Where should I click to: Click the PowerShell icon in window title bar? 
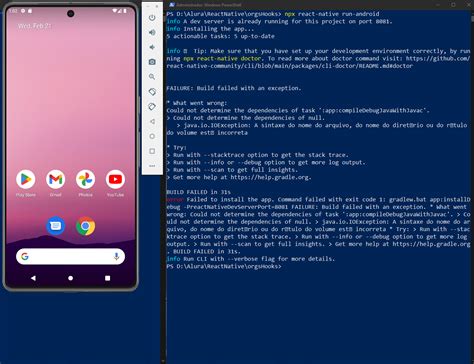click(x=172, y=5)
